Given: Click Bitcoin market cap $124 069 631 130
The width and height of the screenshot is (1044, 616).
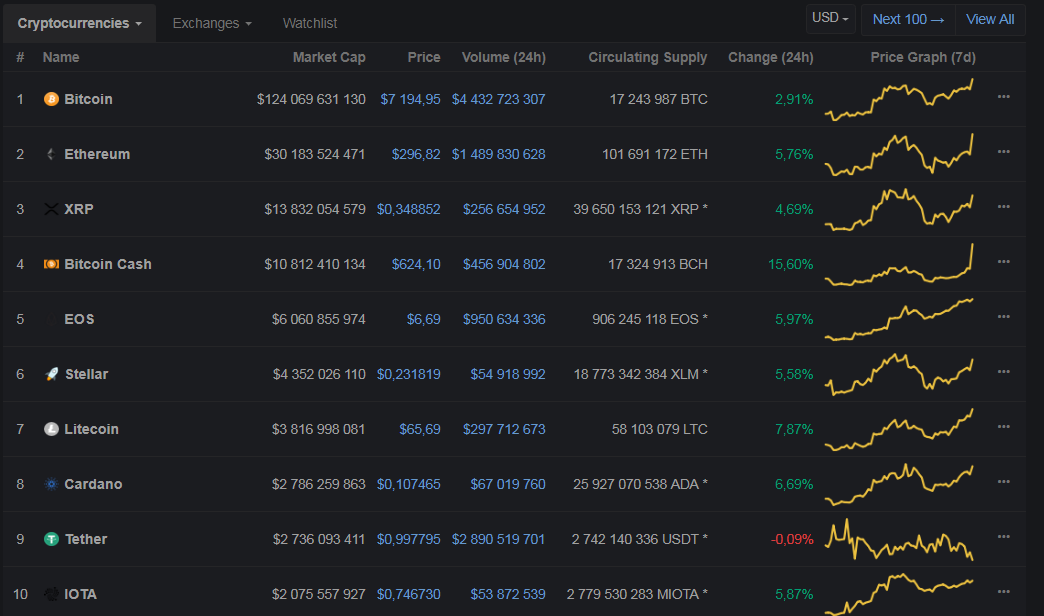Looking at the screenshot, I should coord(311,99).
